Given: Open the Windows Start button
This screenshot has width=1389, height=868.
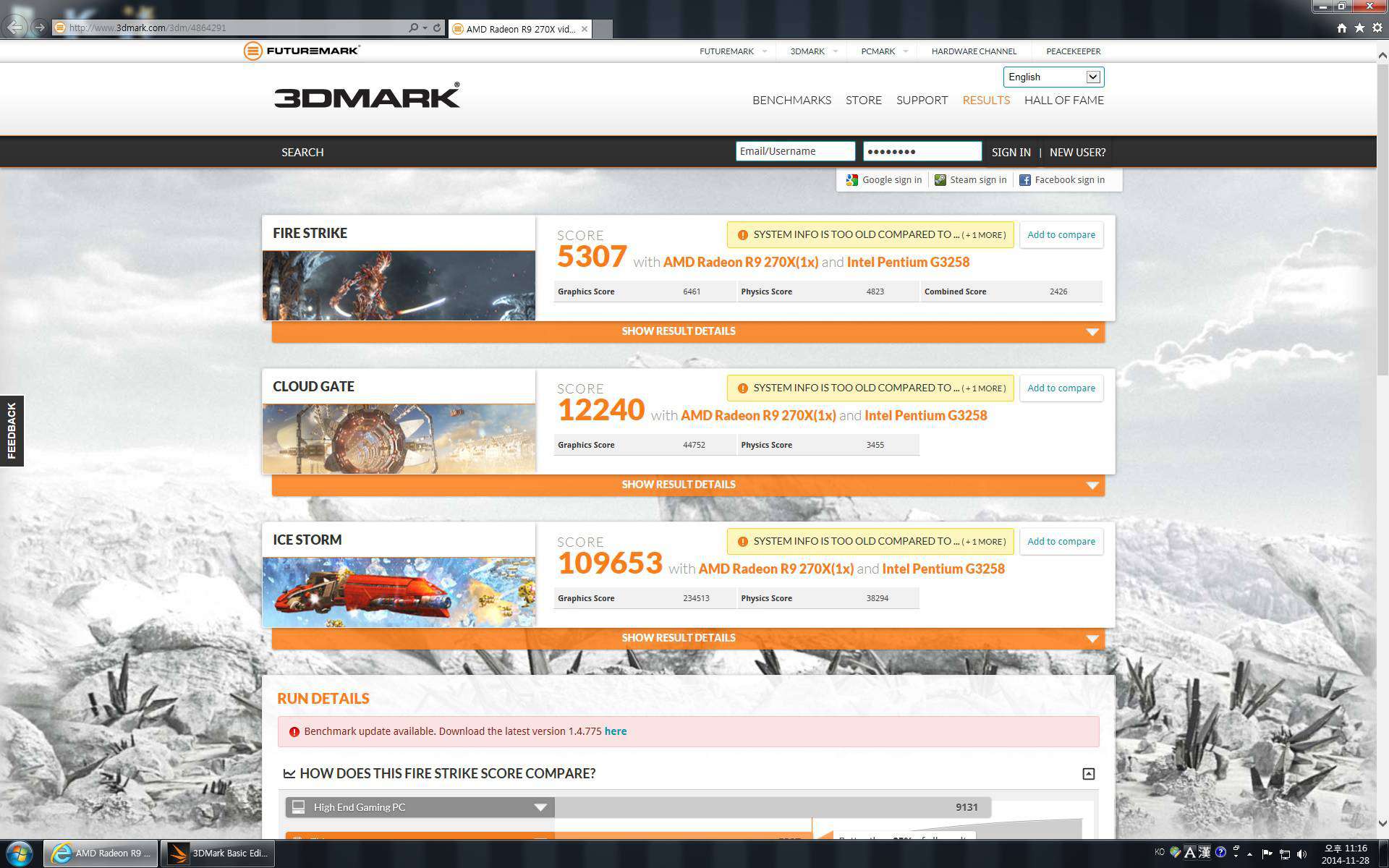Looking at the screenshot, I should coord(20,854).
